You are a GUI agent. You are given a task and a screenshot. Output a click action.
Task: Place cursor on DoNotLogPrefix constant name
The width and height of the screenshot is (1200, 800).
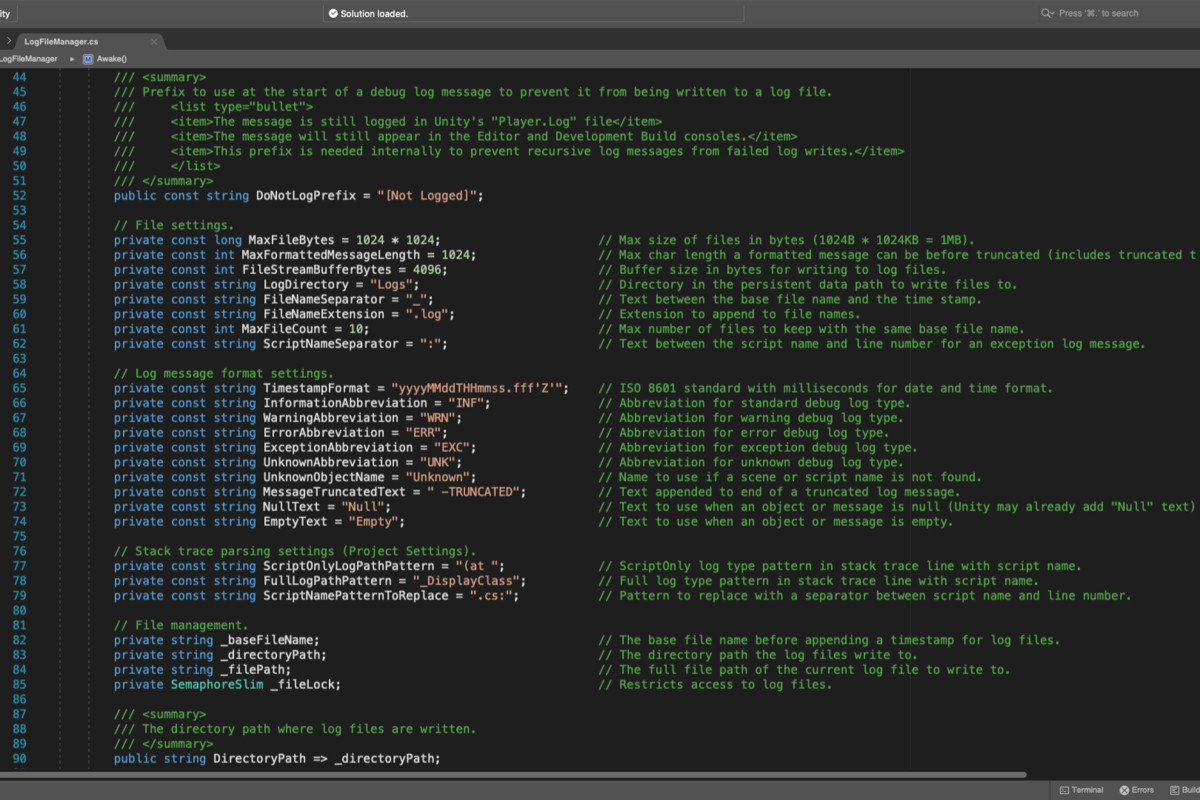[305, 196]
